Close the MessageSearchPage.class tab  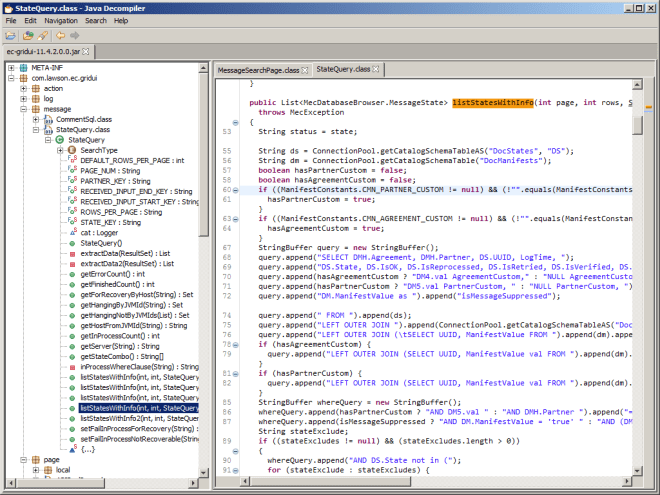305,71
